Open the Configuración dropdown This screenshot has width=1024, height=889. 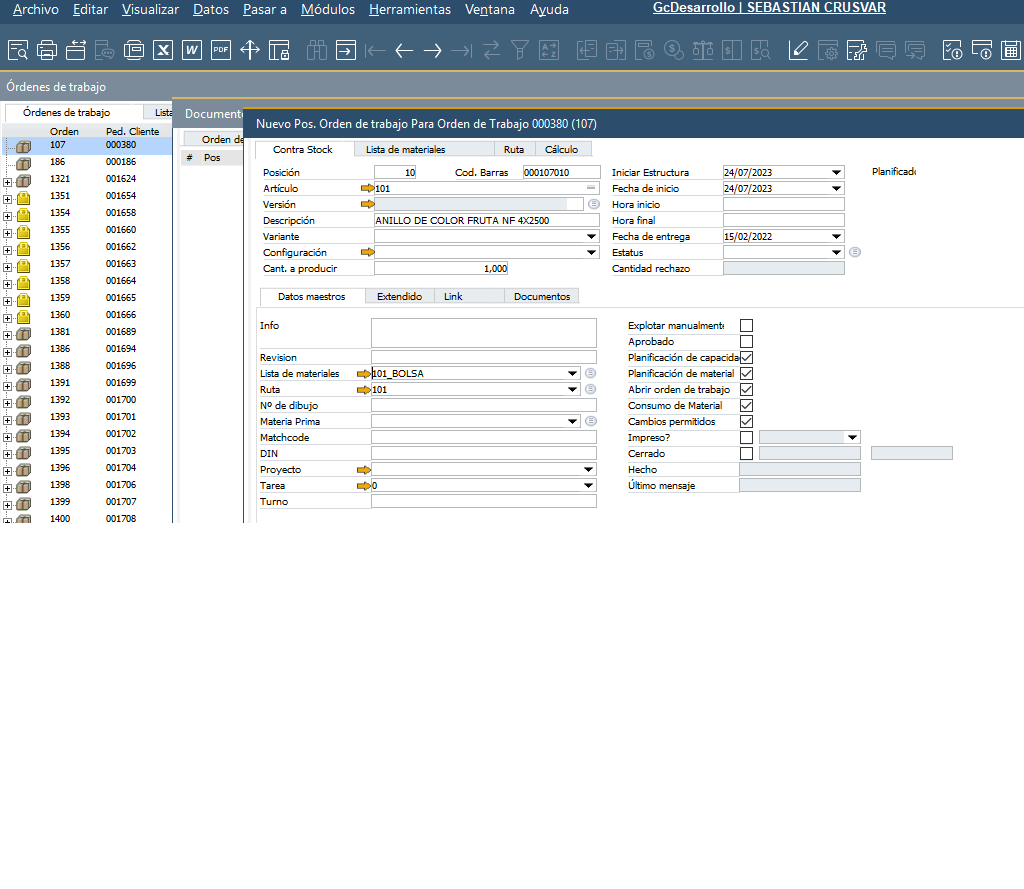tap(591, 252)
